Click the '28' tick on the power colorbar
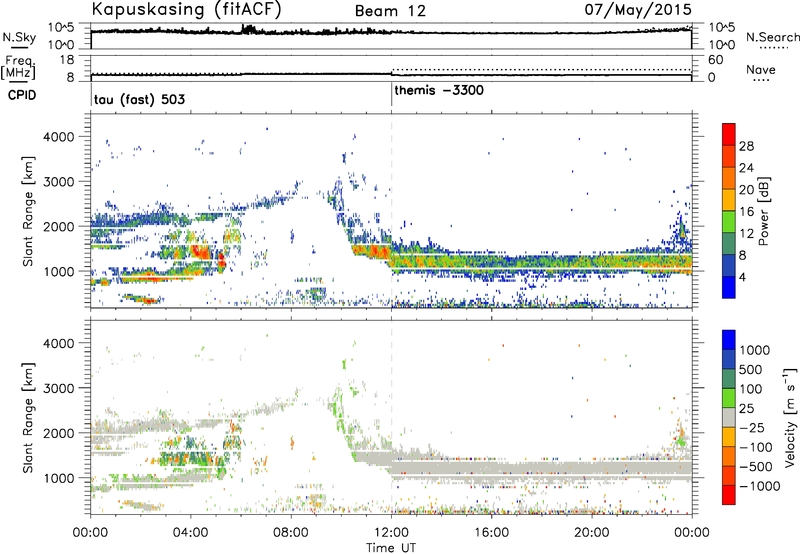 pyautogui.click(x=746, y=146)
